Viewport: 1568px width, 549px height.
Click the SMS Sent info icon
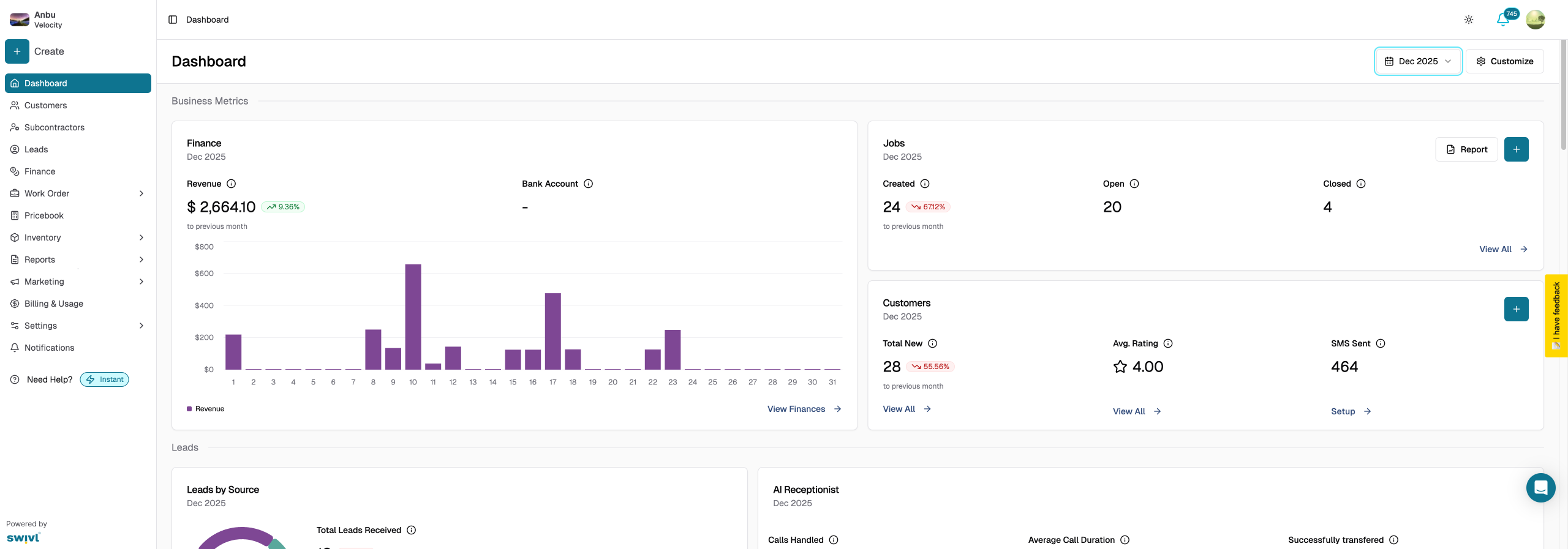pos(1381,343)
